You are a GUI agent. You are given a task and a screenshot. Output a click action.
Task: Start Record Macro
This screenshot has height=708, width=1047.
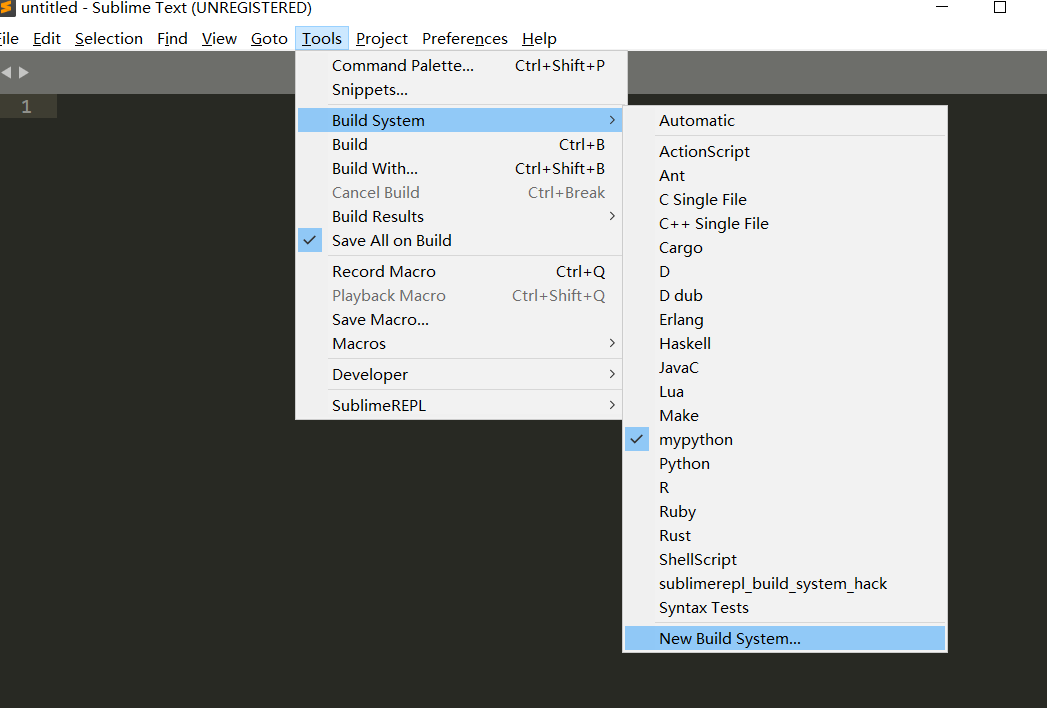point(459,271)
